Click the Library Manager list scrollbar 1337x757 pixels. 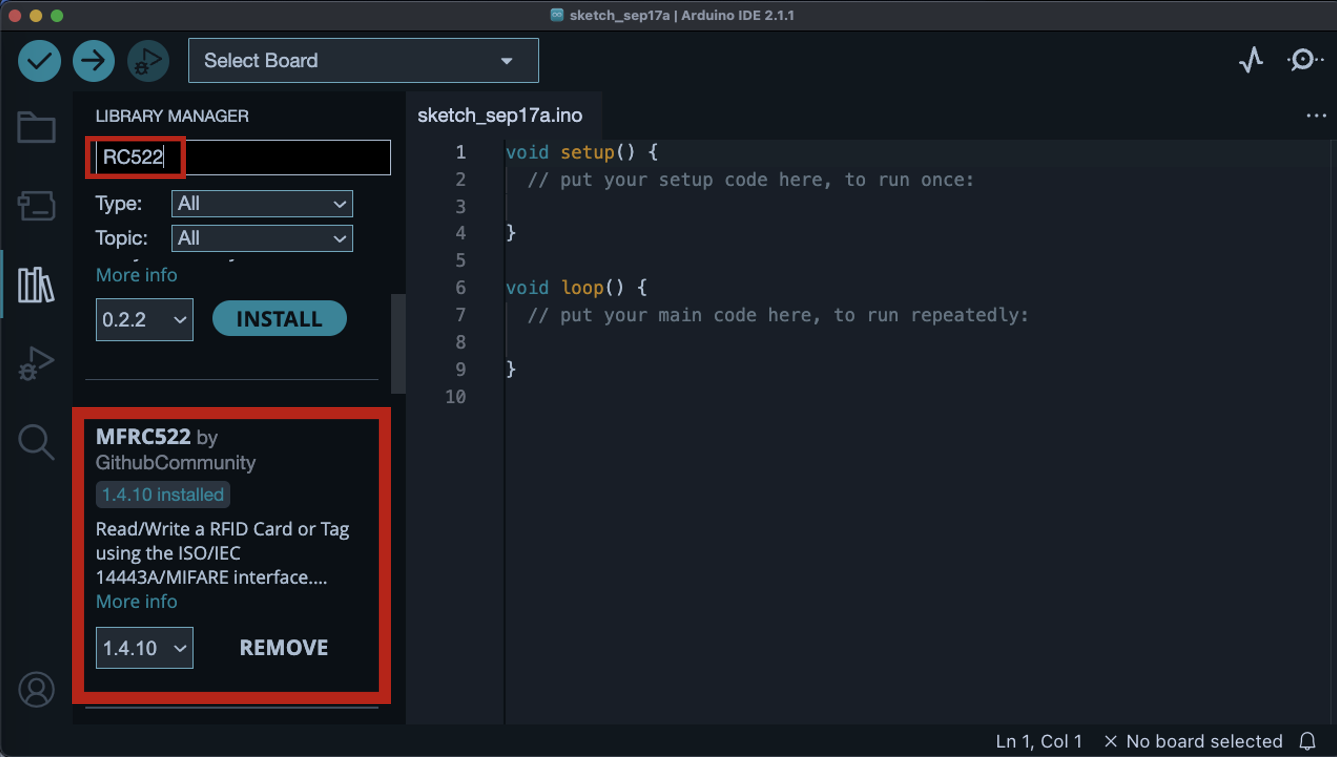[x=398, y=343]
